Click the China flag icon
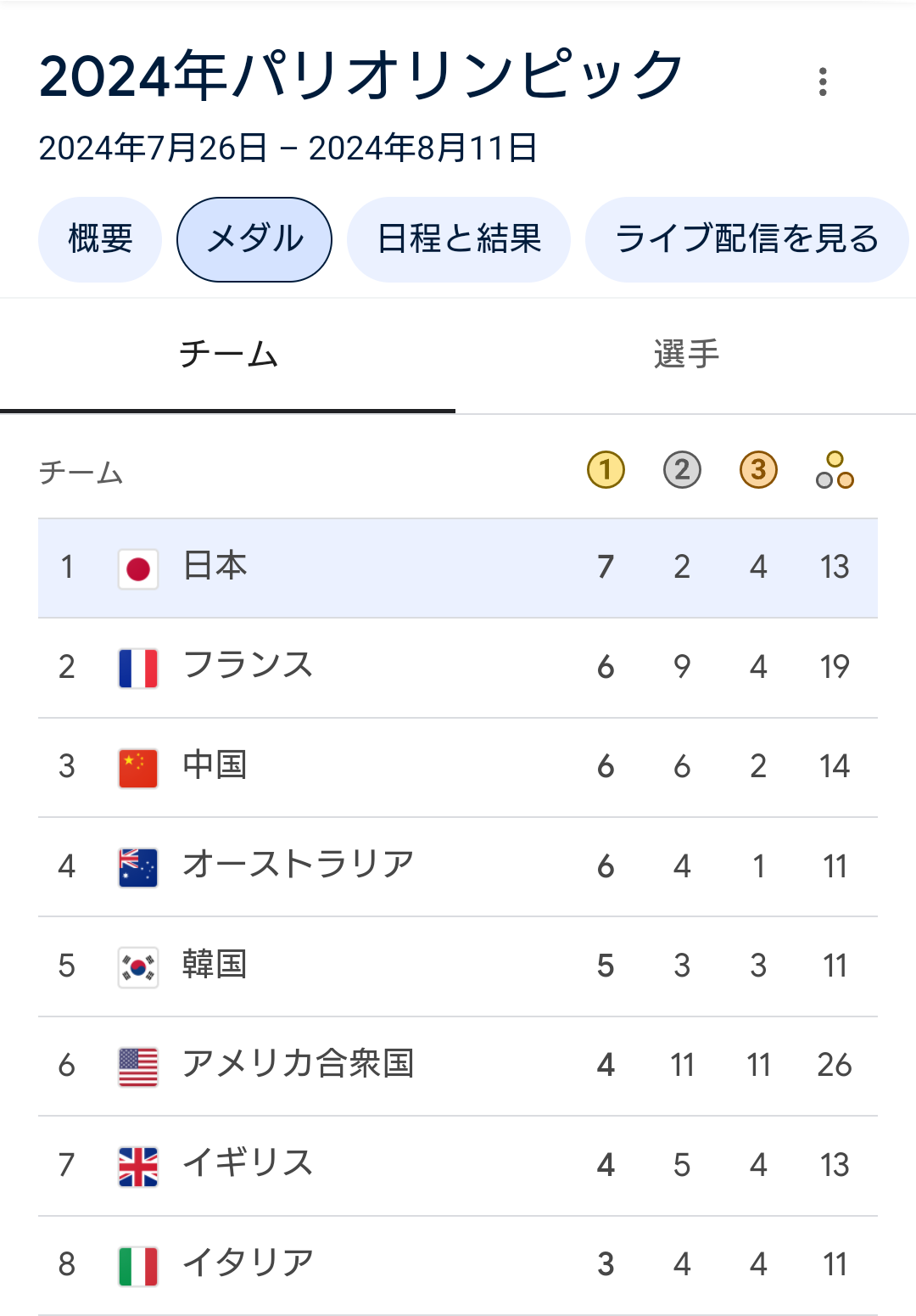The width and height of the screenshot is (916, 1316). point(138,767)
